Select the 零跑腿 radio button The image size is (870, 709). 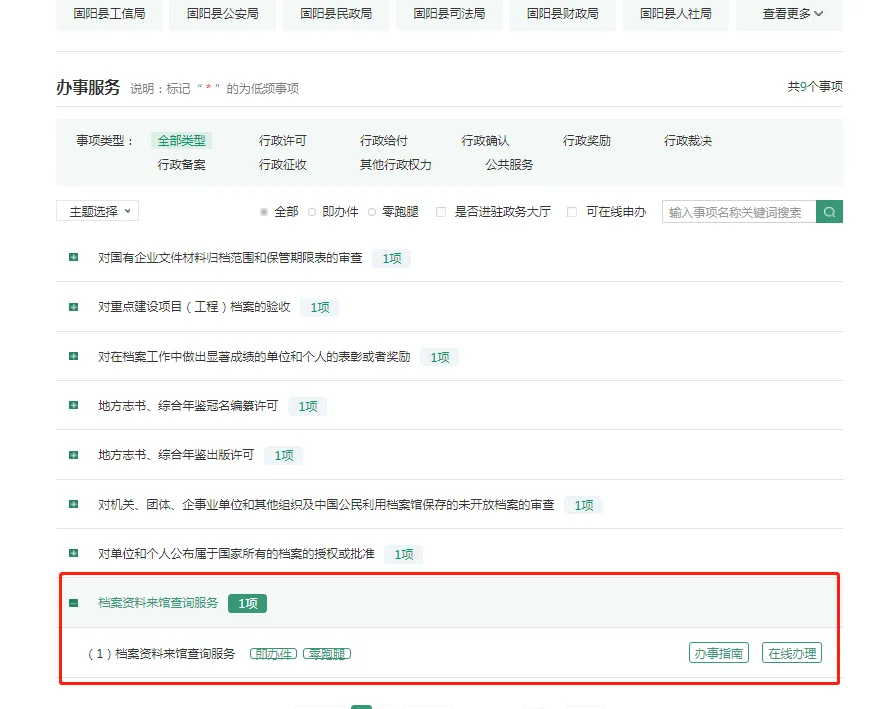point(372,212)
